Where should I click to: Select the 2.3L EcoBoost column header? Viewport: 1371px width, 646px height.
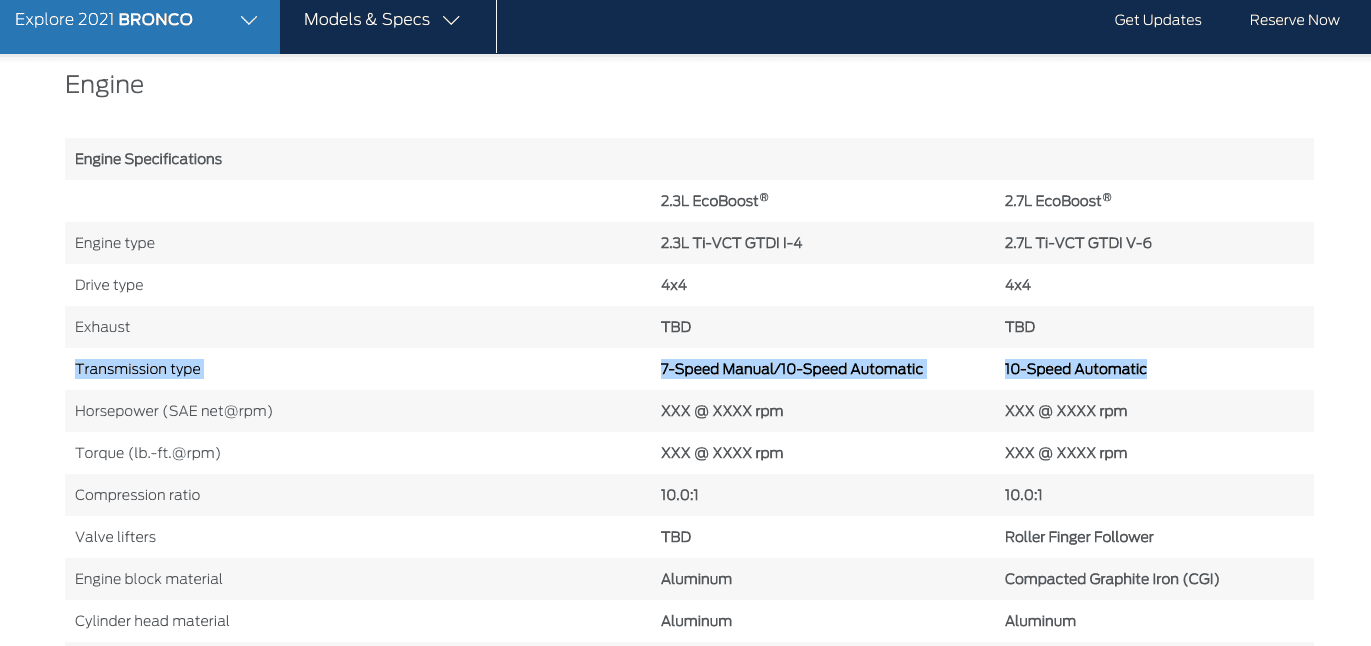pos(714,200)
